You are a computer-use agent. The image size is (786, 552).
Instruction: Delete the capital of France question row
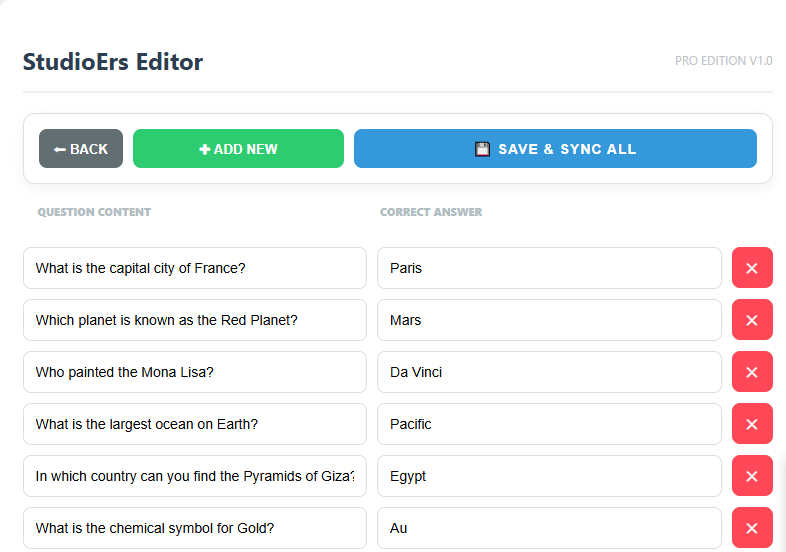click(752, 268)
